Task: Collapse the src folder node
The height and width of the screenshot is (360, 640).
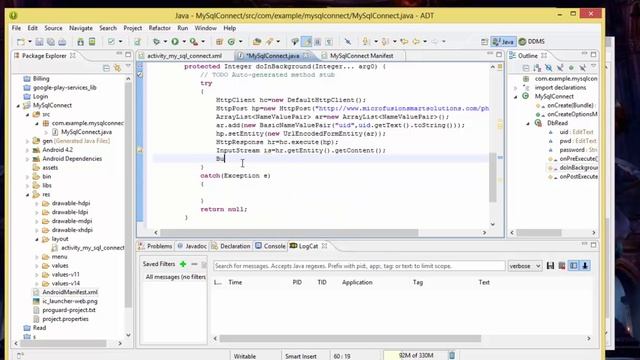Action: tap(28, 115)
